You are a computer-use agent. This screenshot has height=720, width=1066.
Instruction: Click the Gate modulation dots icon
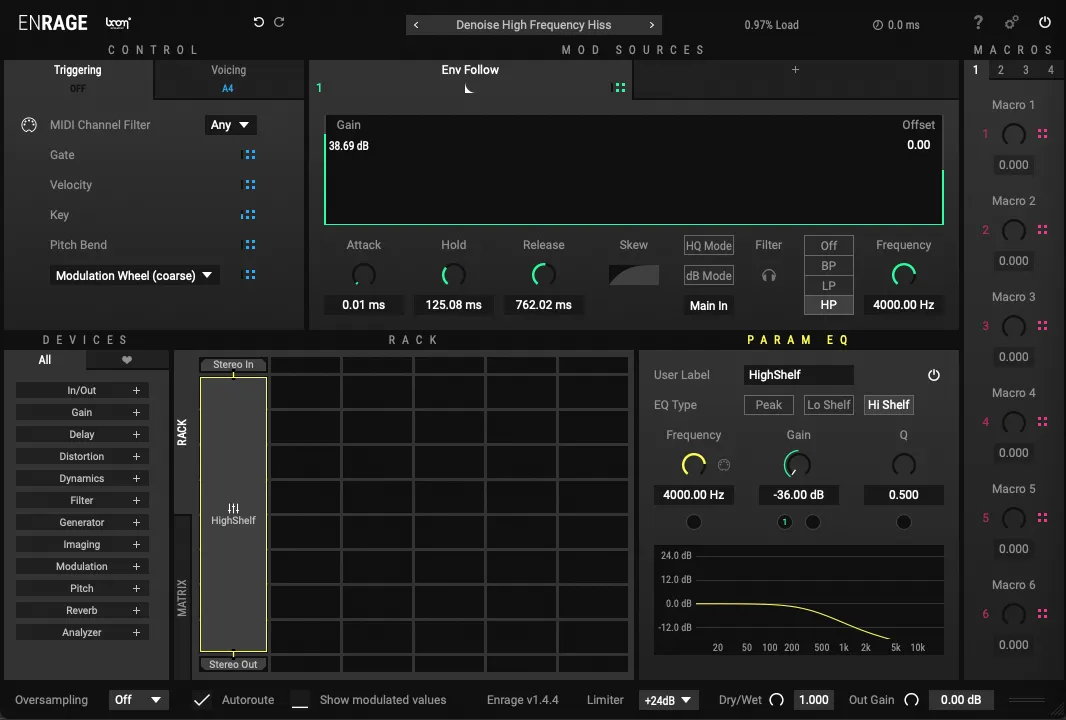[x=249, y=155]
